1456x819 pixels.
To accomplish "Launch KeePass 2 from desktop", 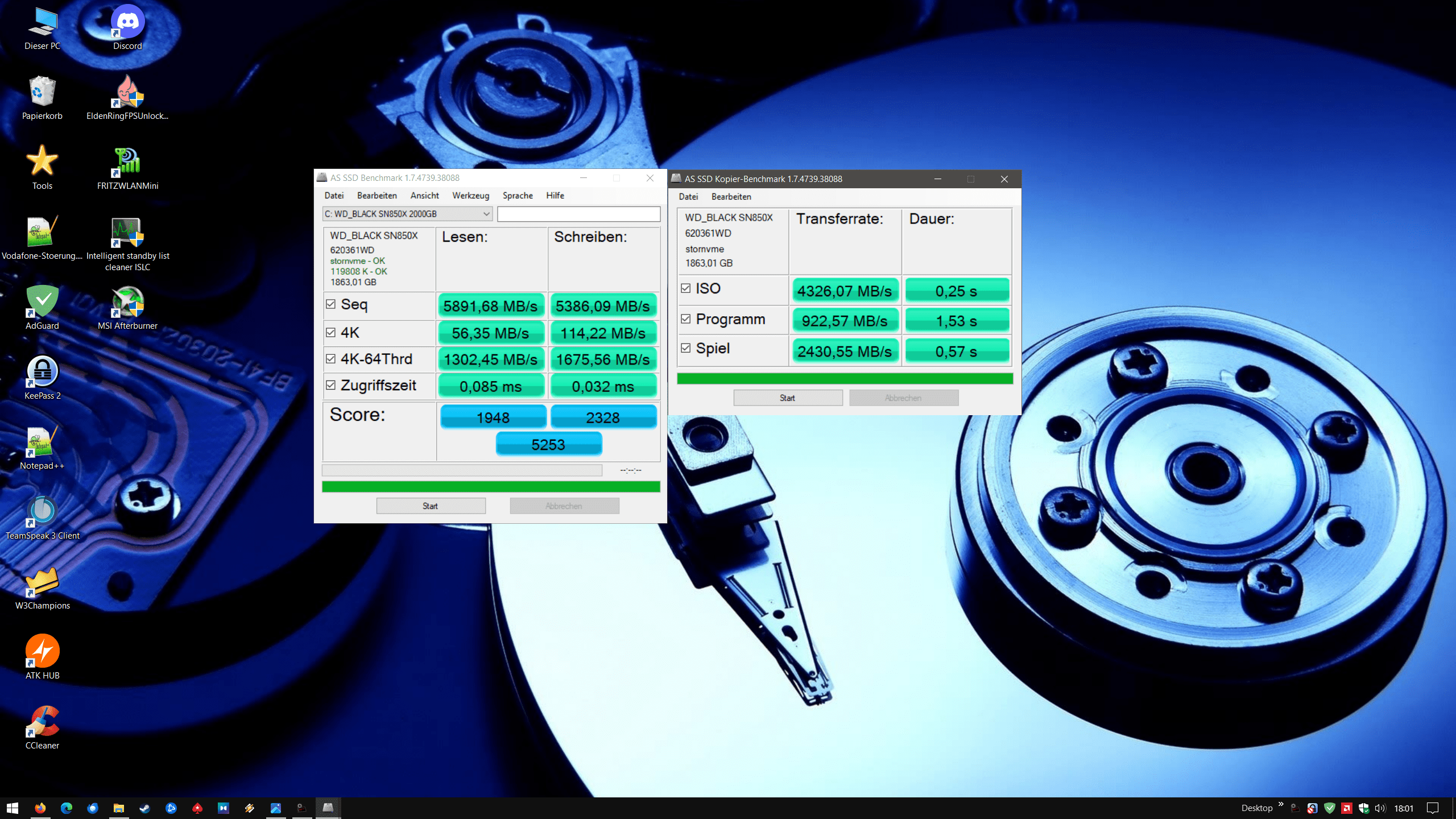I will click(x=42, y=372).
